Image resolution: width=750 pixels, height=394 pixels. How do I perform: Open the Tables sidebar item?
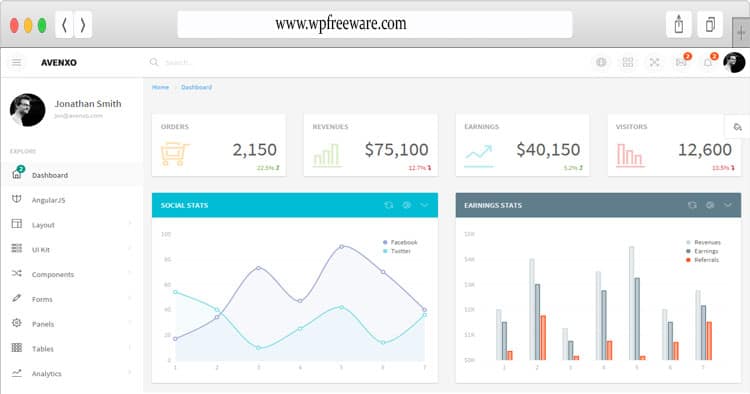[x=72, y=349]
